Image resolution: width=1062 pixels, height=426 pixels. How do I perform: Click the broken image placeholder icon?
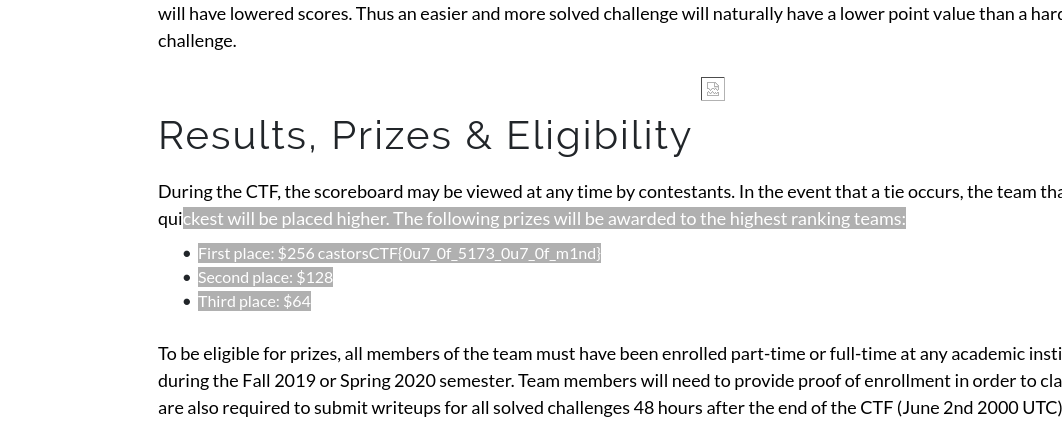pyautogui.click(x=713, y=89)
